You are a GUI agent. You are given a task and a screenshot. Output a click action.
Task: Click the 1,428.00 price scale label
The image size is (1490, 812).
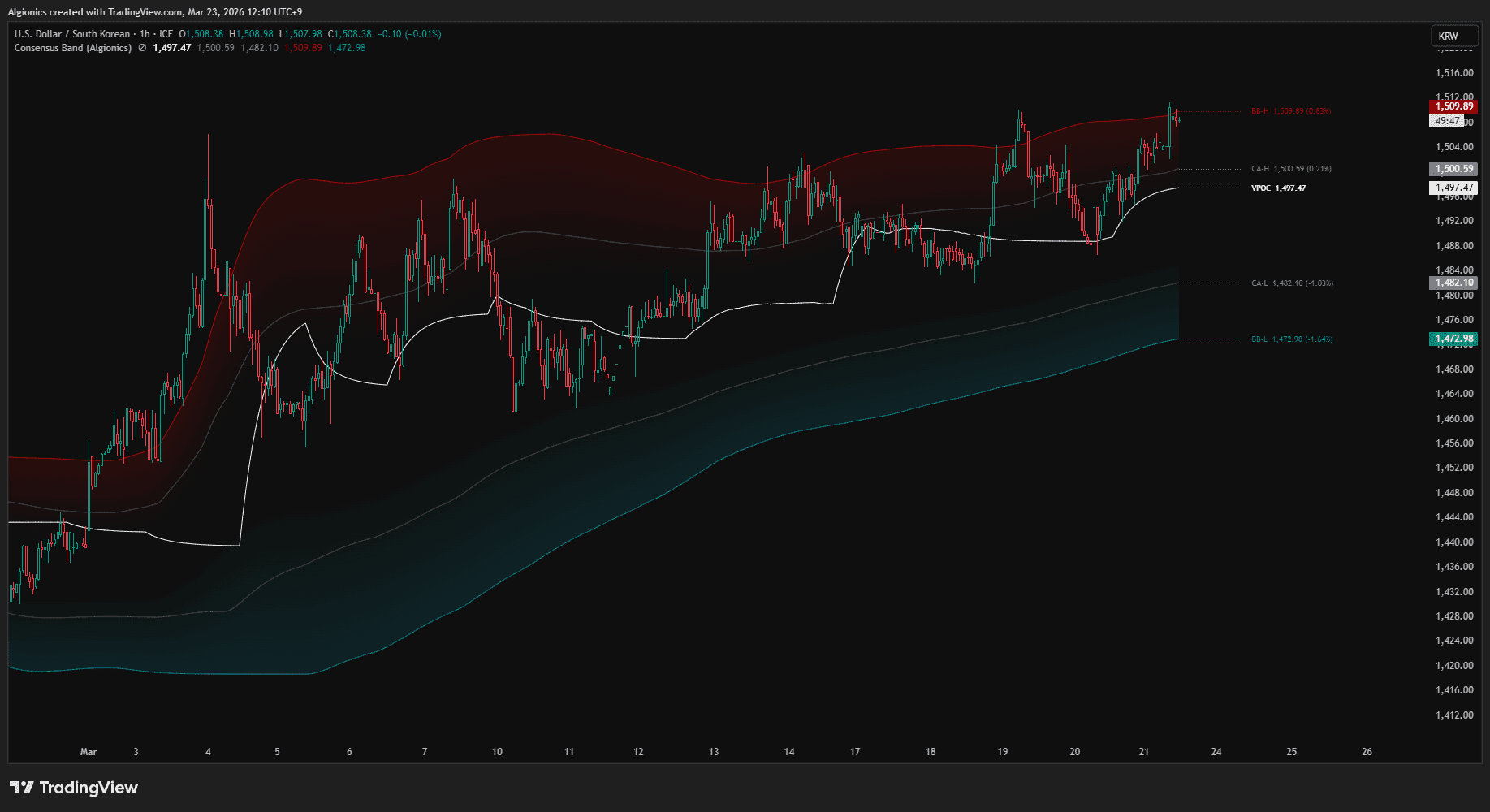1454,616
